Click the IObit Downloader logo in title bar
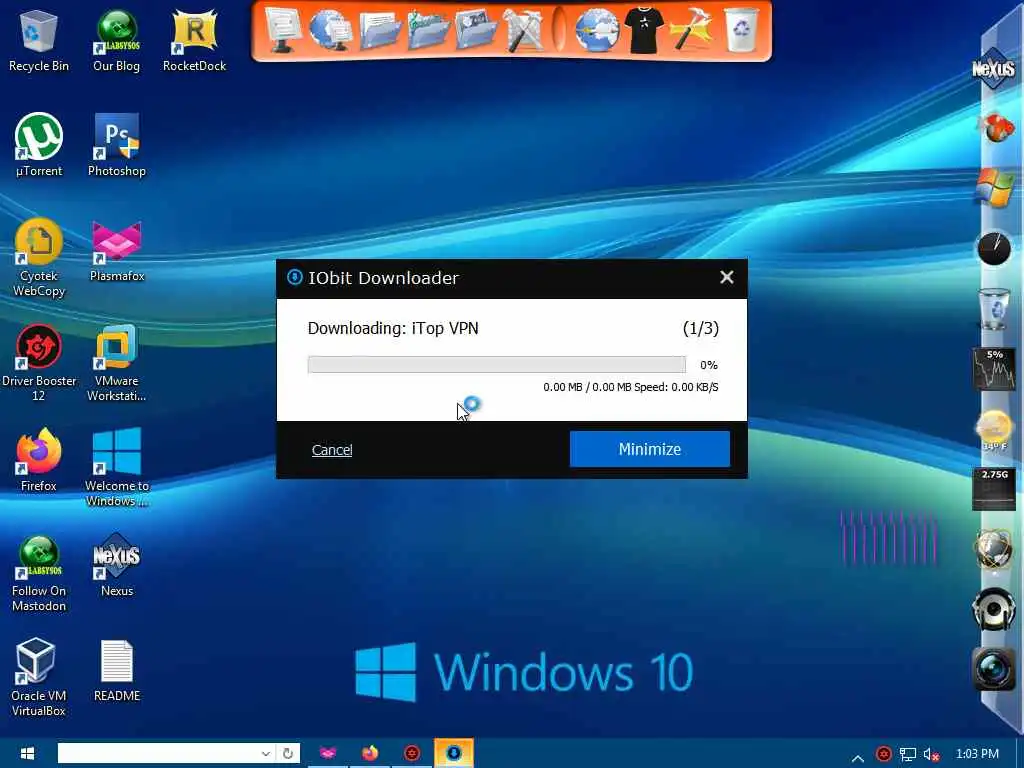This screenshot has width=1024, height=768. (295, 278)
